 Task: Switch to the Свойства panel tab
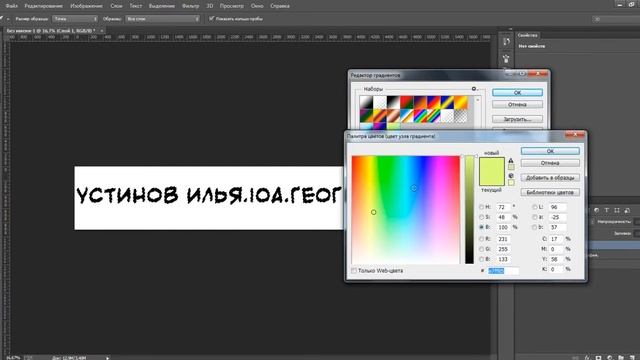pyautogui.click(x=527, y=35)
